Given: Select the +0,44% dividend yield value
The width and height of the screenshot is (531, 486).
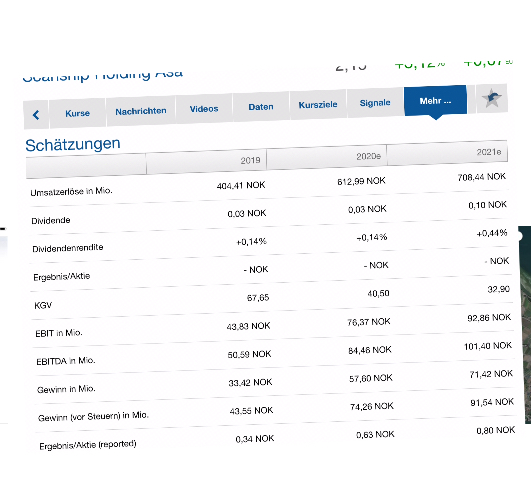Looking at the screenshot, I should pyautogui.click(x=492, y=233).
